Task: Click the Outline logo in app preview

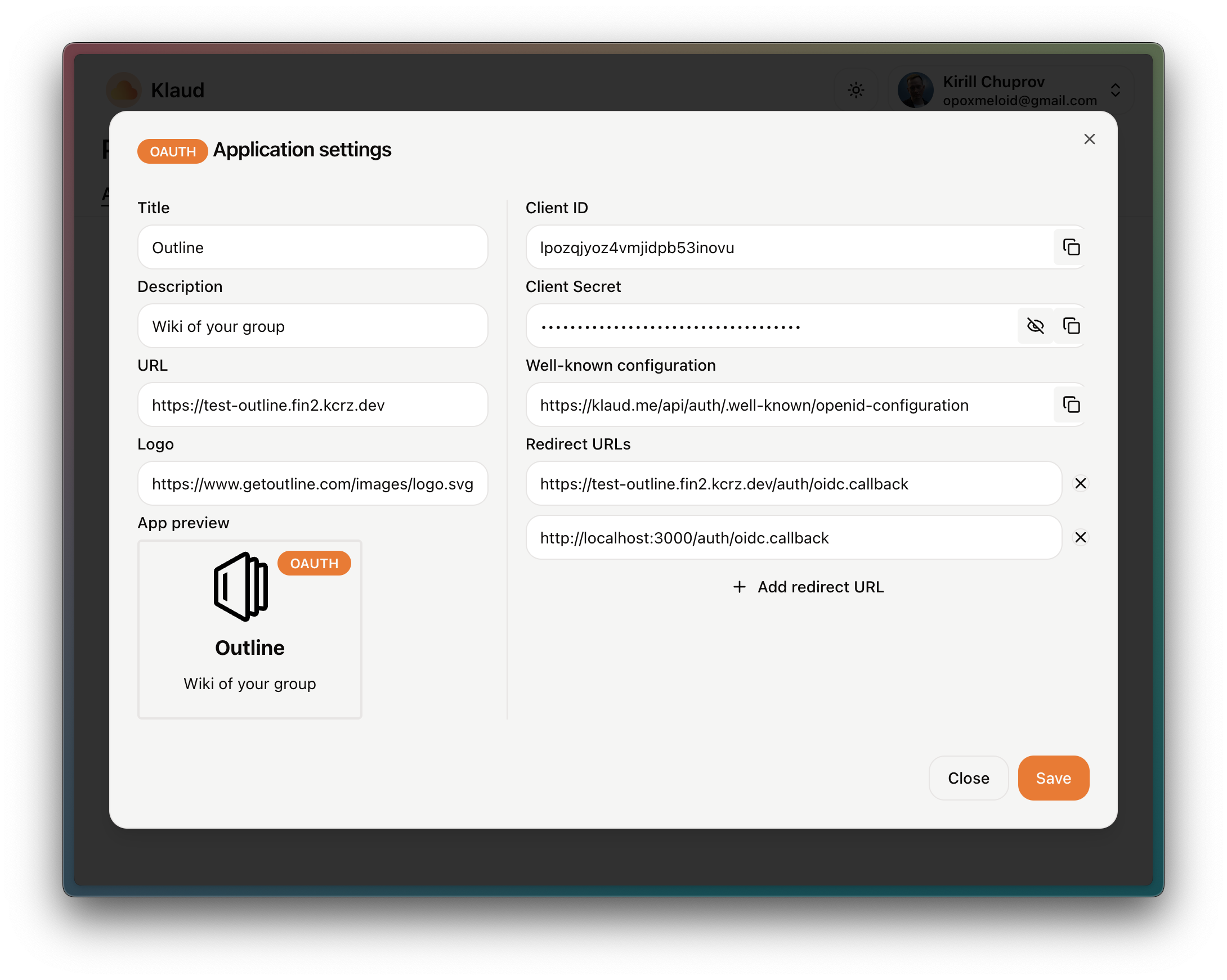Action: pos(241,586)
